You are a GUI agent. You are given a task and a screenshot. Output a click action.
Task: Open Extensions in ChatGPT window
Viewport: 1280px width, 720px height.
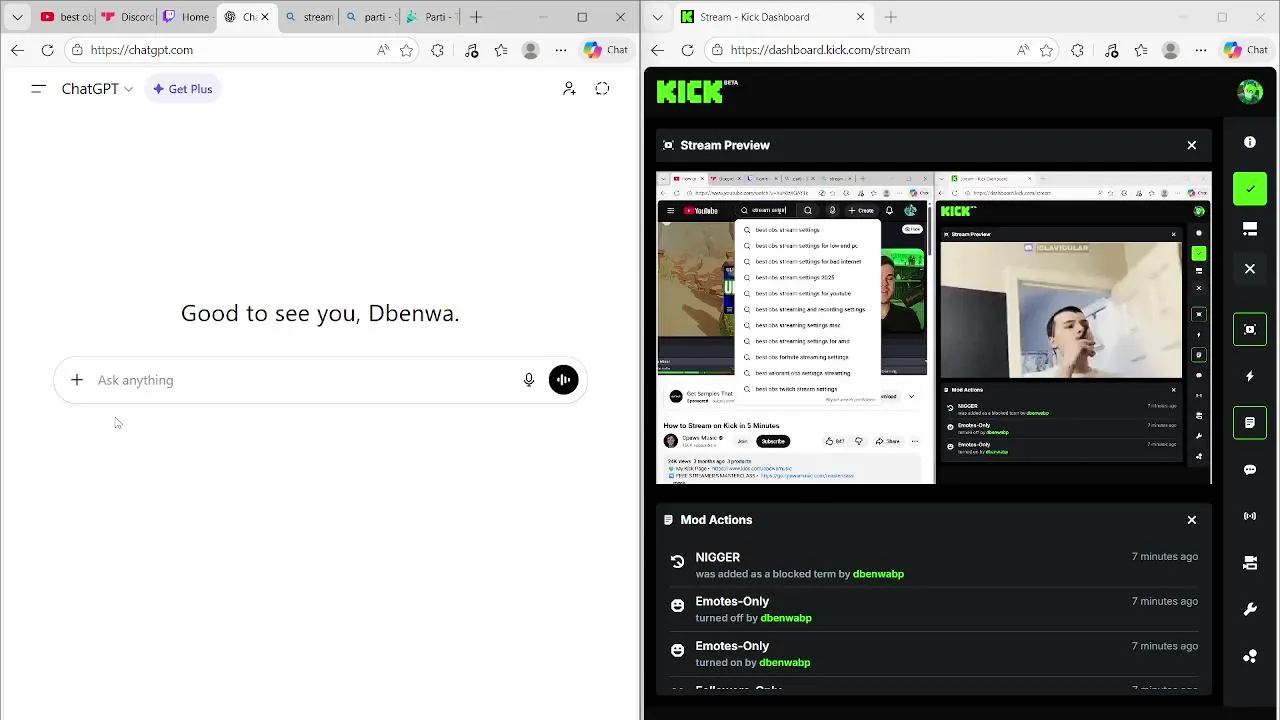pyautogui.click(x=437, y=50)
